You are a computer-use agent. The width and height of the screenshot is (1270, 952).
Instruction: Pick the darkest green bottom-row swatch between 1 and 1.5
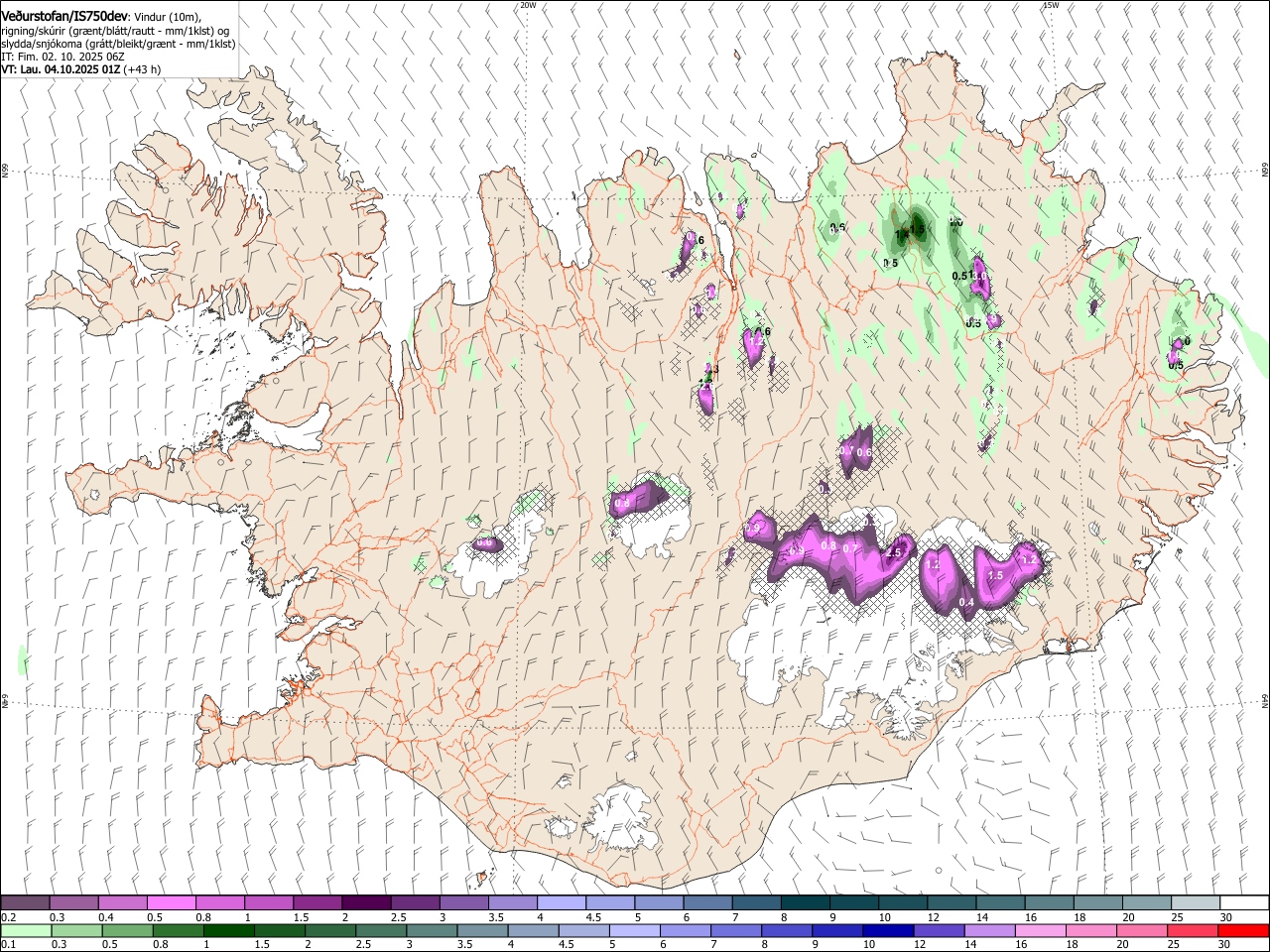[228, 931]
